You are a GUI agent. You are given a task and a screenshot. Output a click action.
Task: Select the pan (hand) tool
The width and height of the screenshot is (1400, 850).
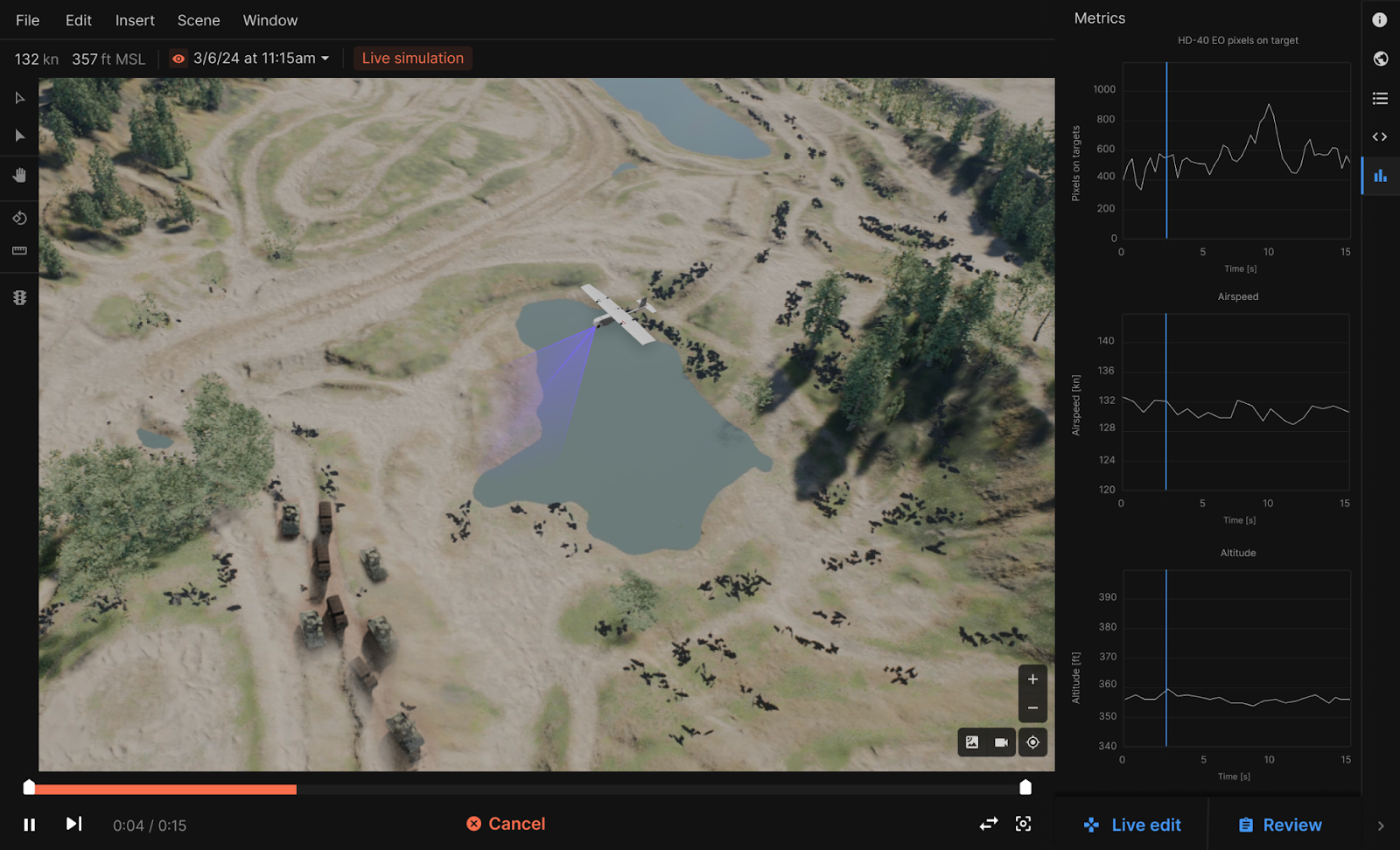[x=19, y=176]
